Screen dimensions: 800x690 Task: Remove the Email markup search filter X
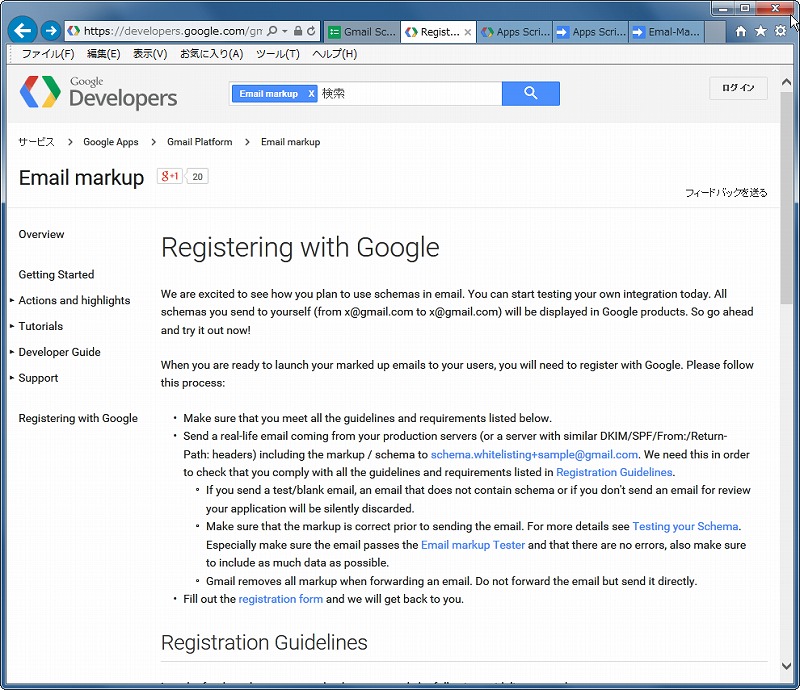[311, 94]
